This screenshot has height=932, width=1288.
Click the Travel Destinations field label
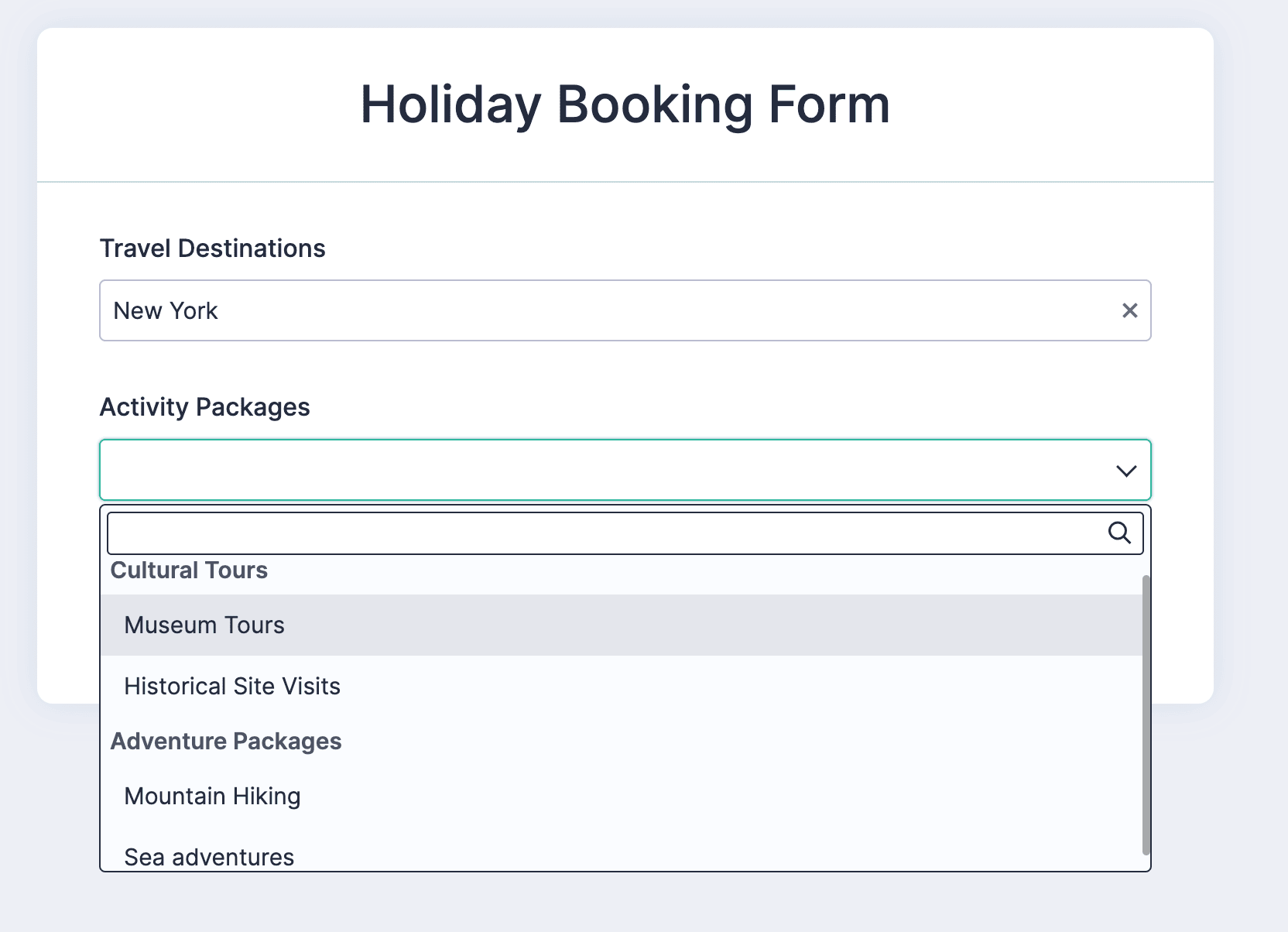tap(212, 248)
